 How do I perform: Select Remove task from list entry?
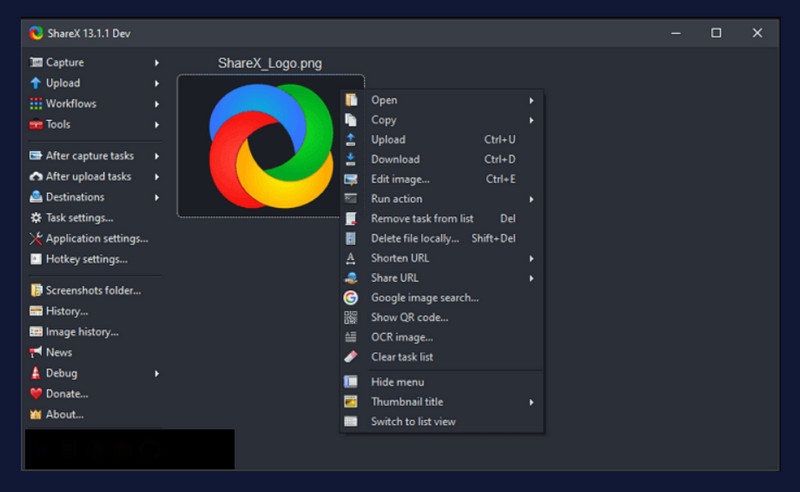[x=442, y=218]
